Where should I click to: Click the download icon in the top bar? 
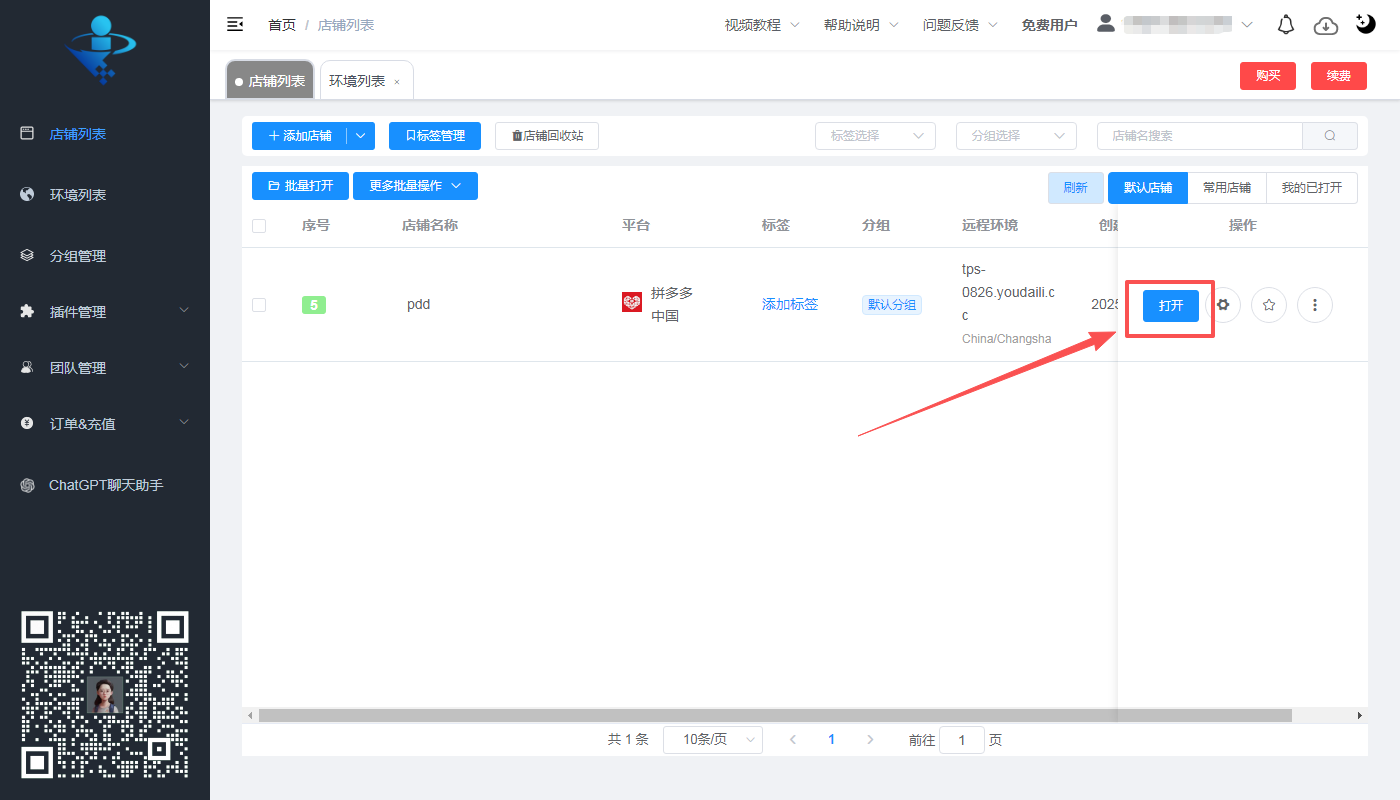(1326, 26)
